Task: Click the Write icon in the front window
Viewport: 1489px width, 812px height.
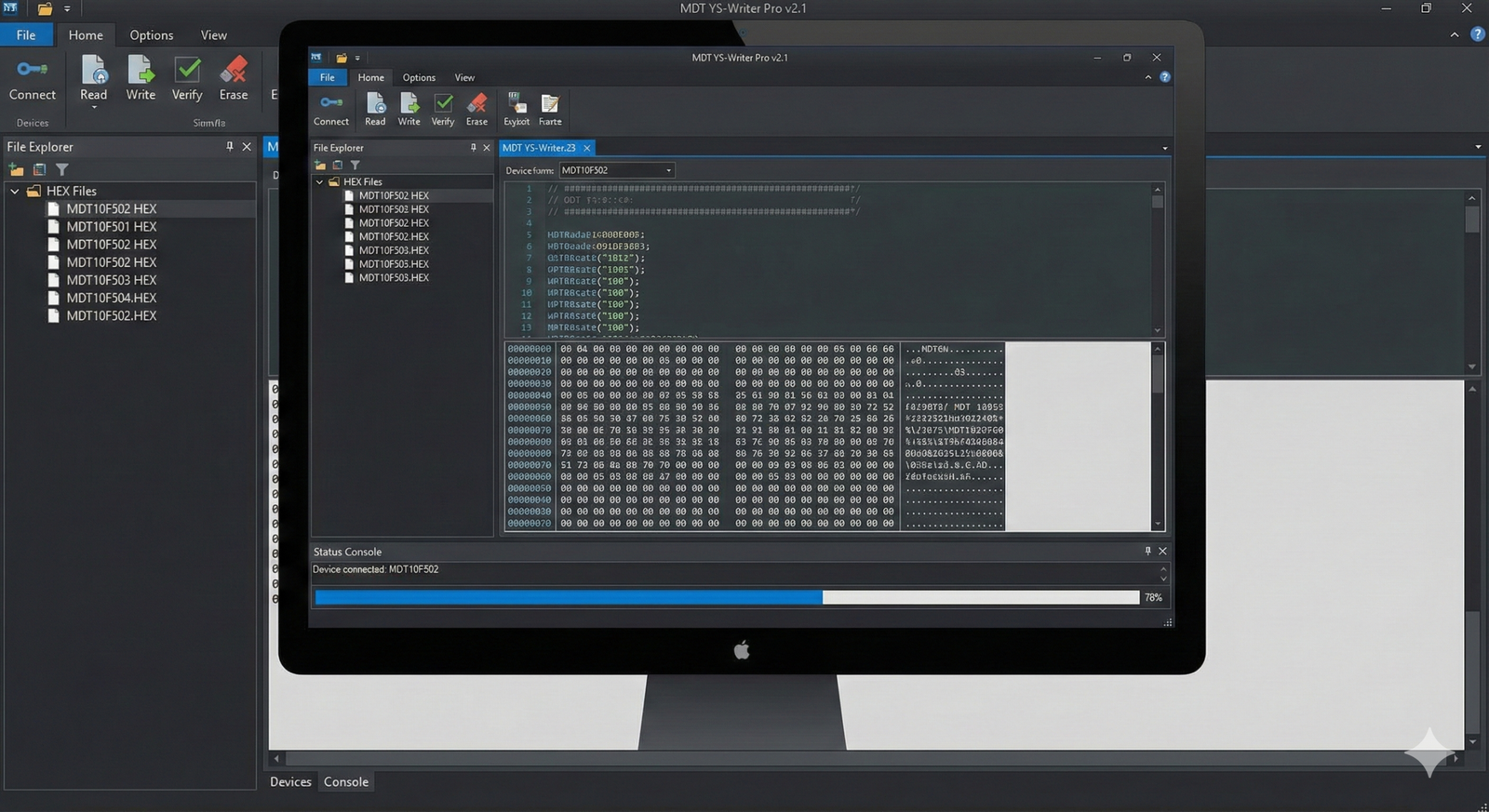Action: [409, 102]
